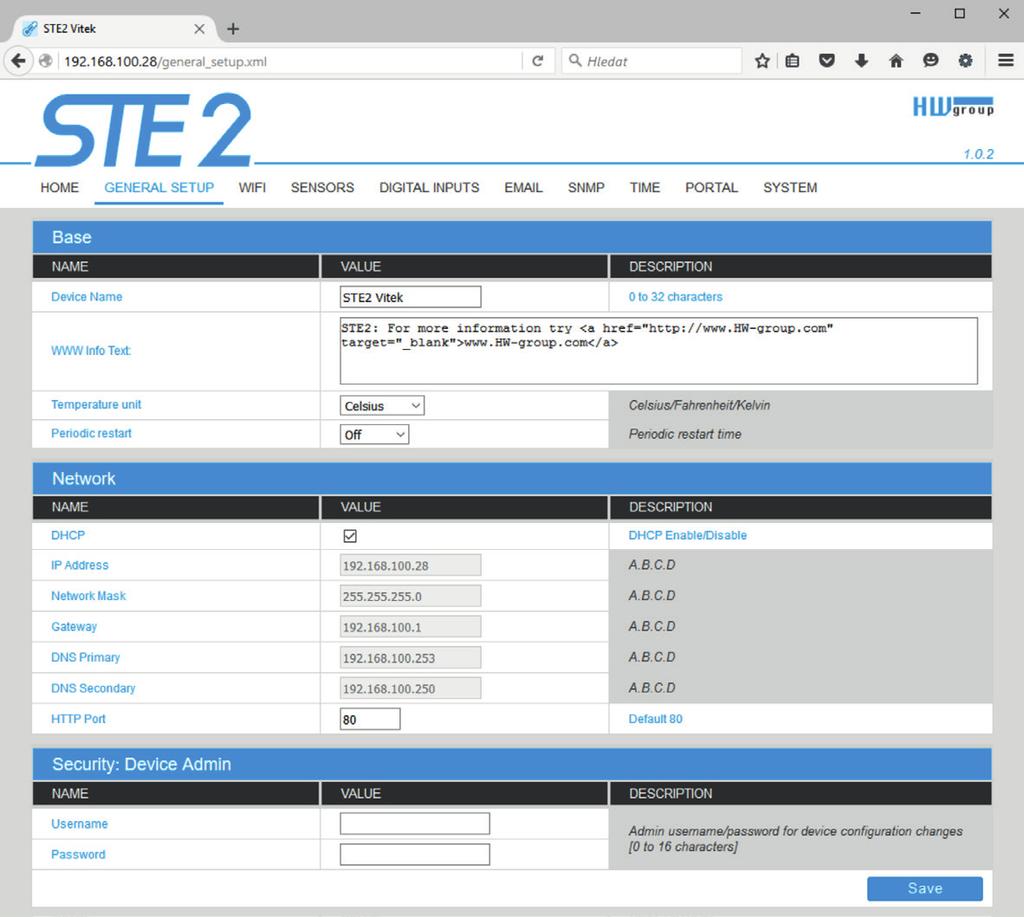Click the Gateway field 192.168.100.1

[x=410, y=627]
